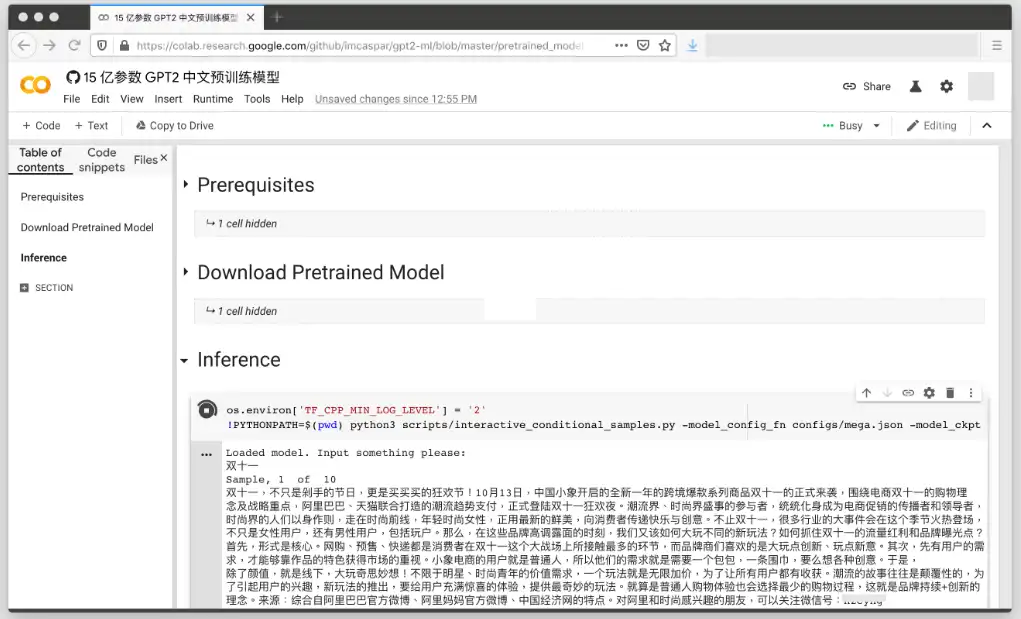
Task: Add a new Code cell
Action: (41, 126)
